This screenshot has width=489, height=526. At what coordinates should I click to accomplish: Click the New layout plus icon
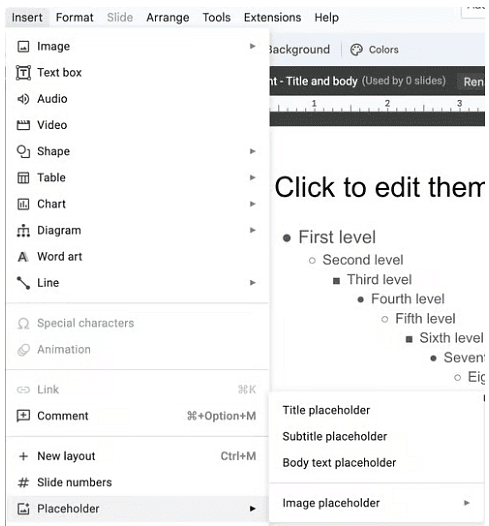[23, 456]
